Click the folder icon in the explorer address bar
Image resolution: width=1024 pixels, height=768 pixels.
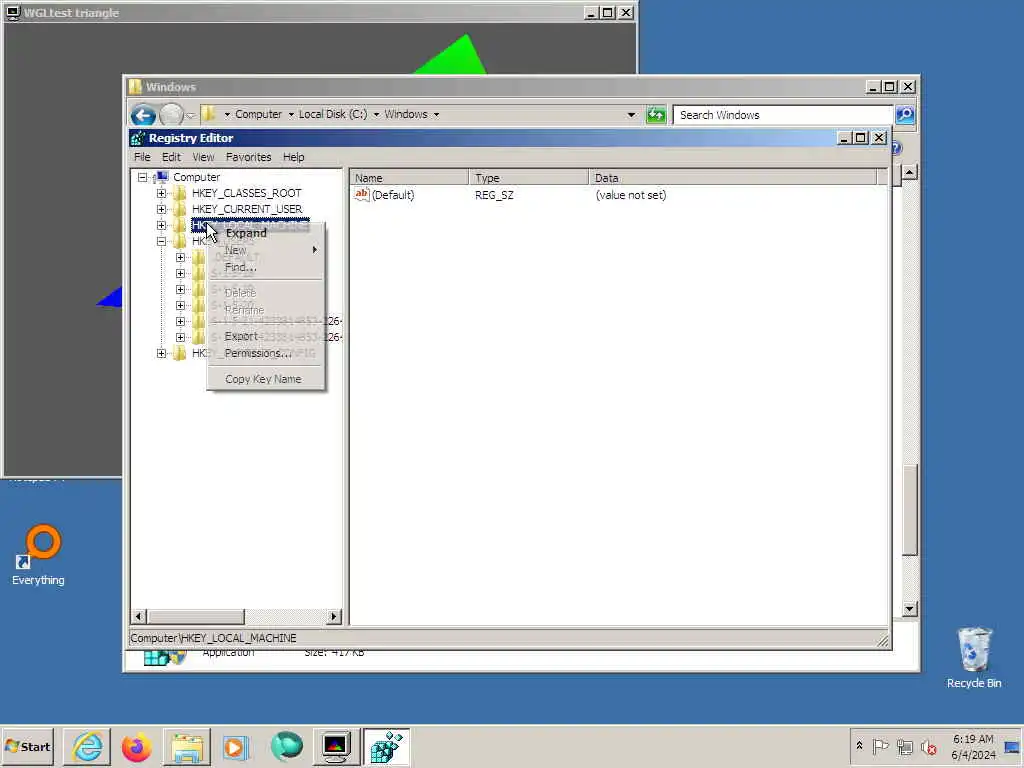pyautogui.click(x=208, y=114)
